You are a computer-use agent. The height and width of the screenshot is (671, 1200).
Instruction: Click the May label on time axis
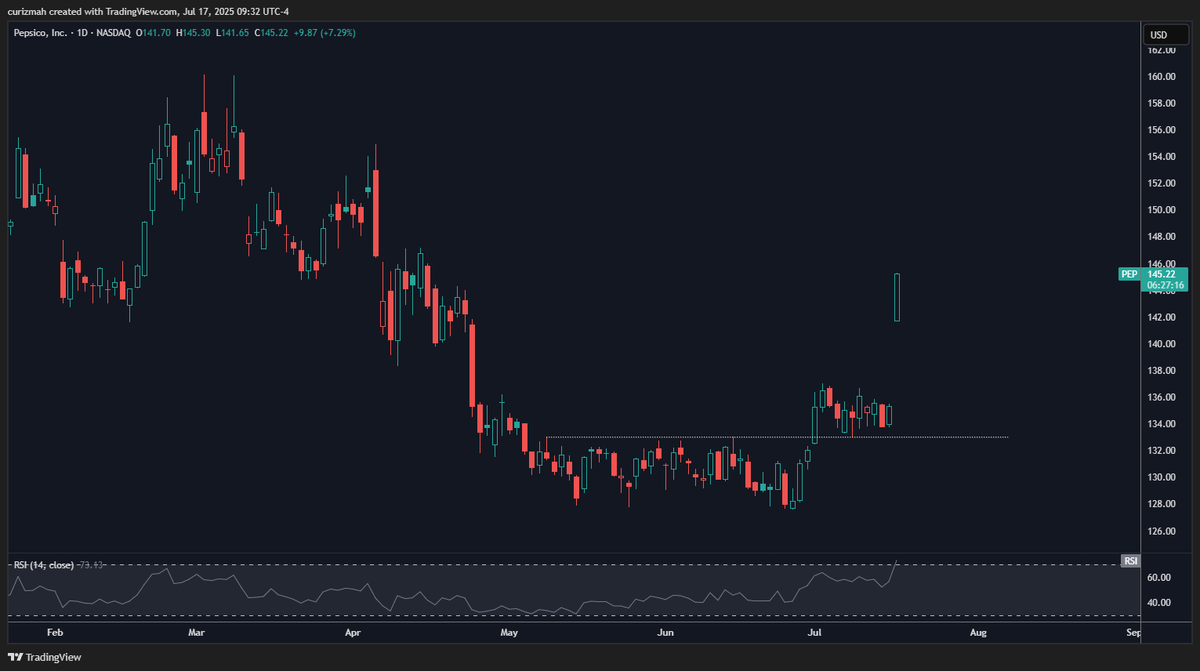click(x=509, y=633)
